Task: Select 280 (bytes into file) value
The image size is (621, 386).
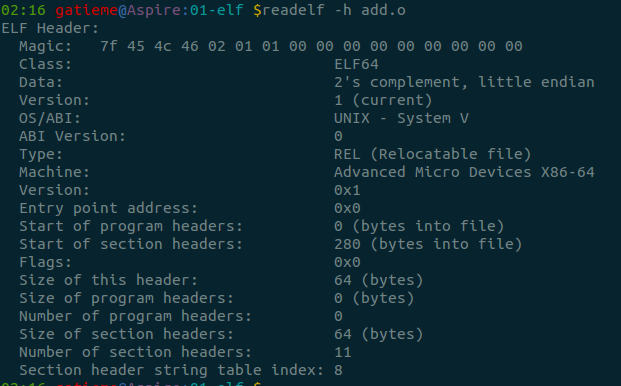Action: pyautogui.click(x=428, y=244)
